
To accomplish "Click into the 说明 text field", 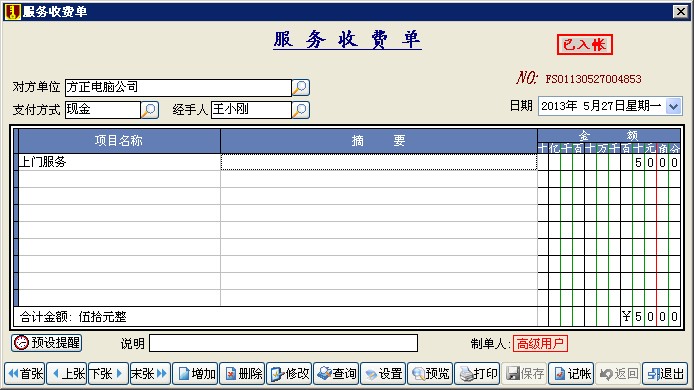I will 283,343.
